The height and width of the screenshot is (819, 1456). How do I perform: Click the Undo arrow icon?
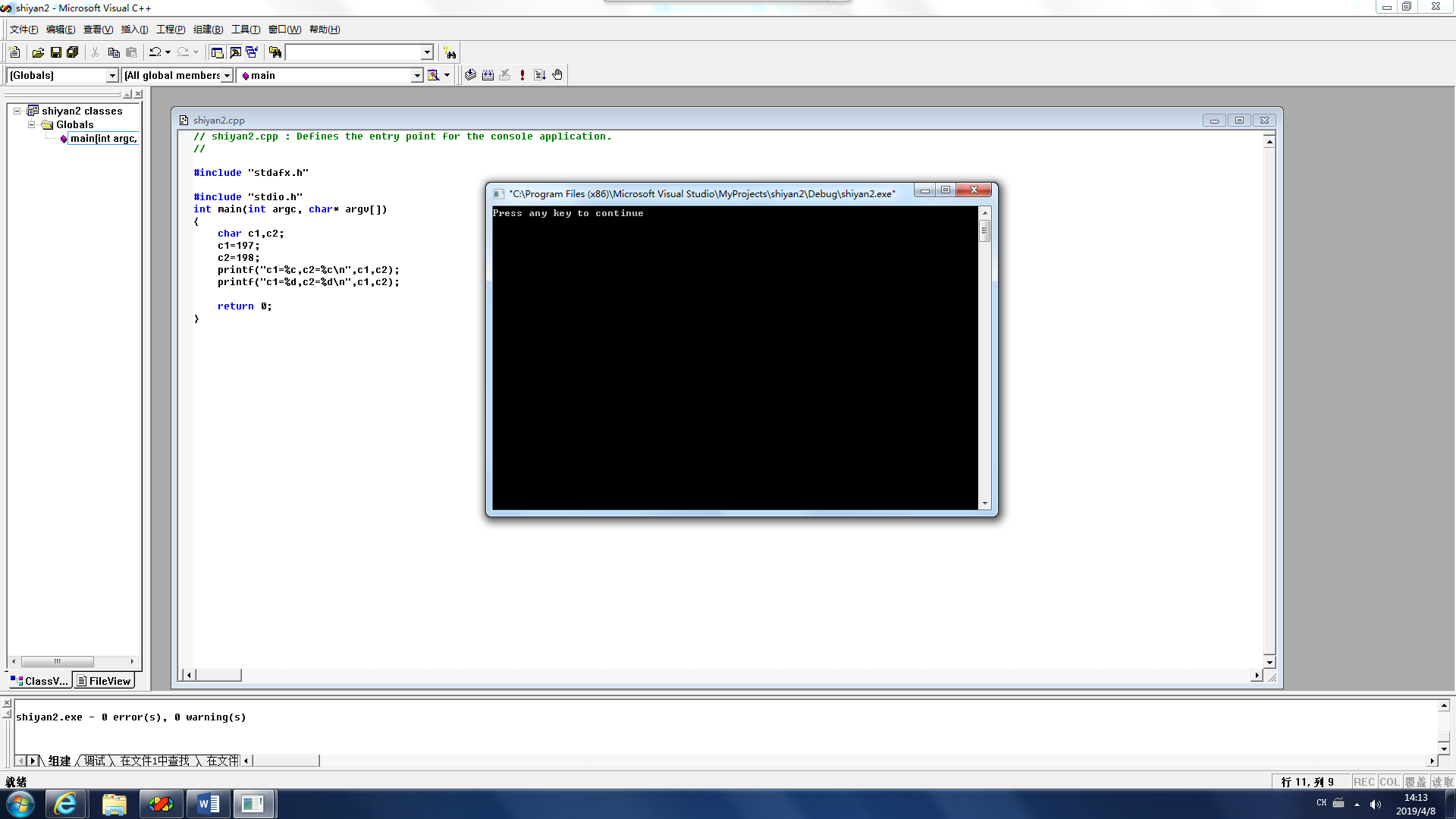pos(155,52)
